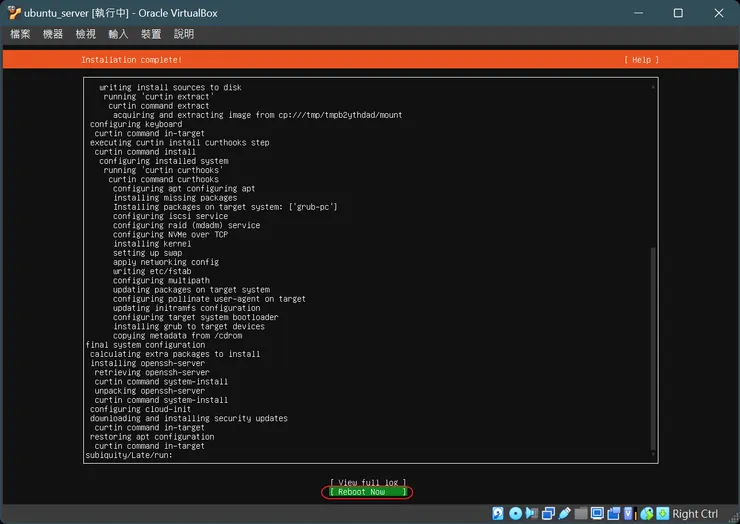This screenshot has height=524, width=740.
Task: Select the 'setting up swap' log line
Action: coord(147,253)
